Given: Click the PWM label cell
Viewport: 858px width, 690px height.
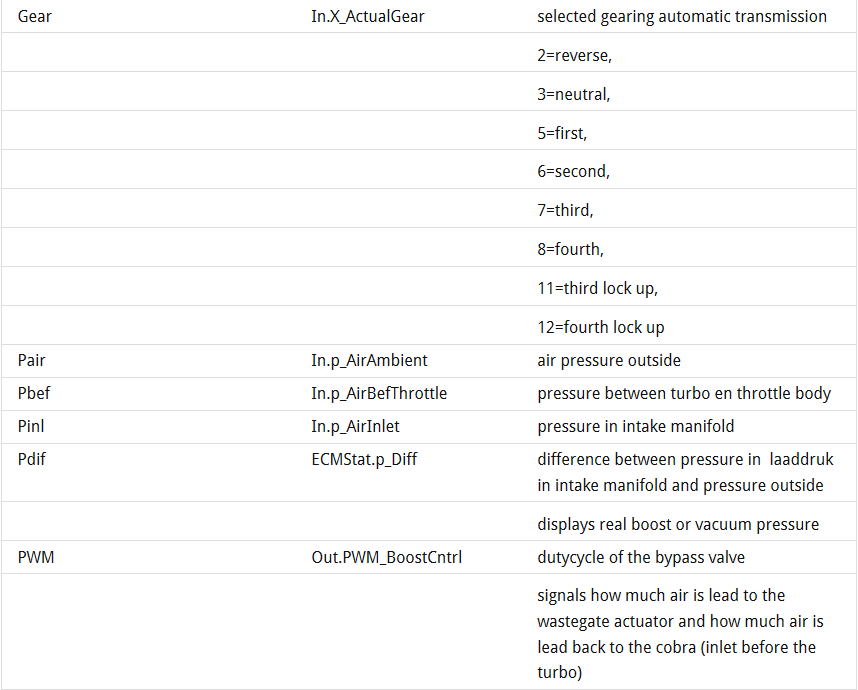Looking at the screenshot, I should click(x=36, y=557).
